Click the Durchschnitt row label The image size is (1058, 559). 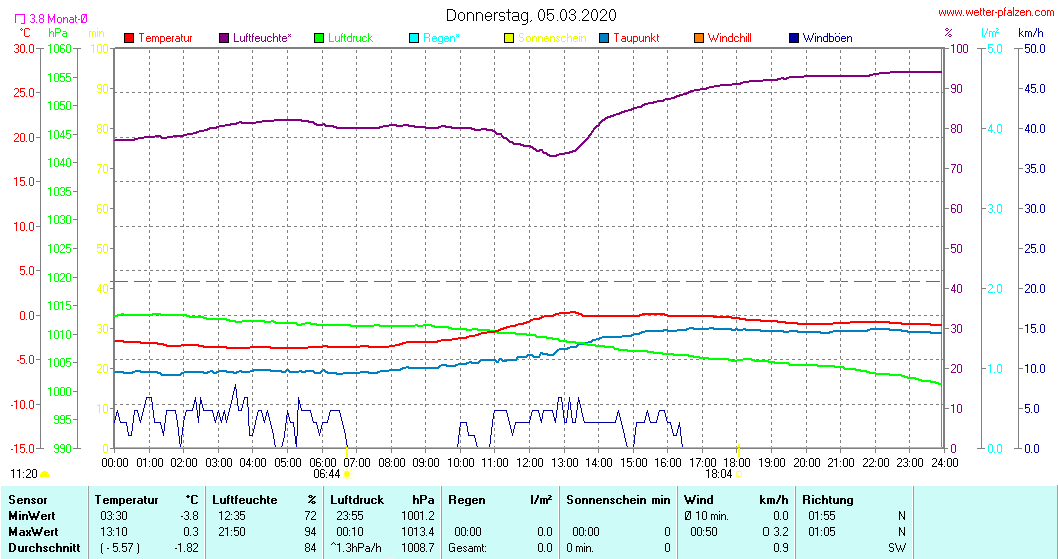44,548
